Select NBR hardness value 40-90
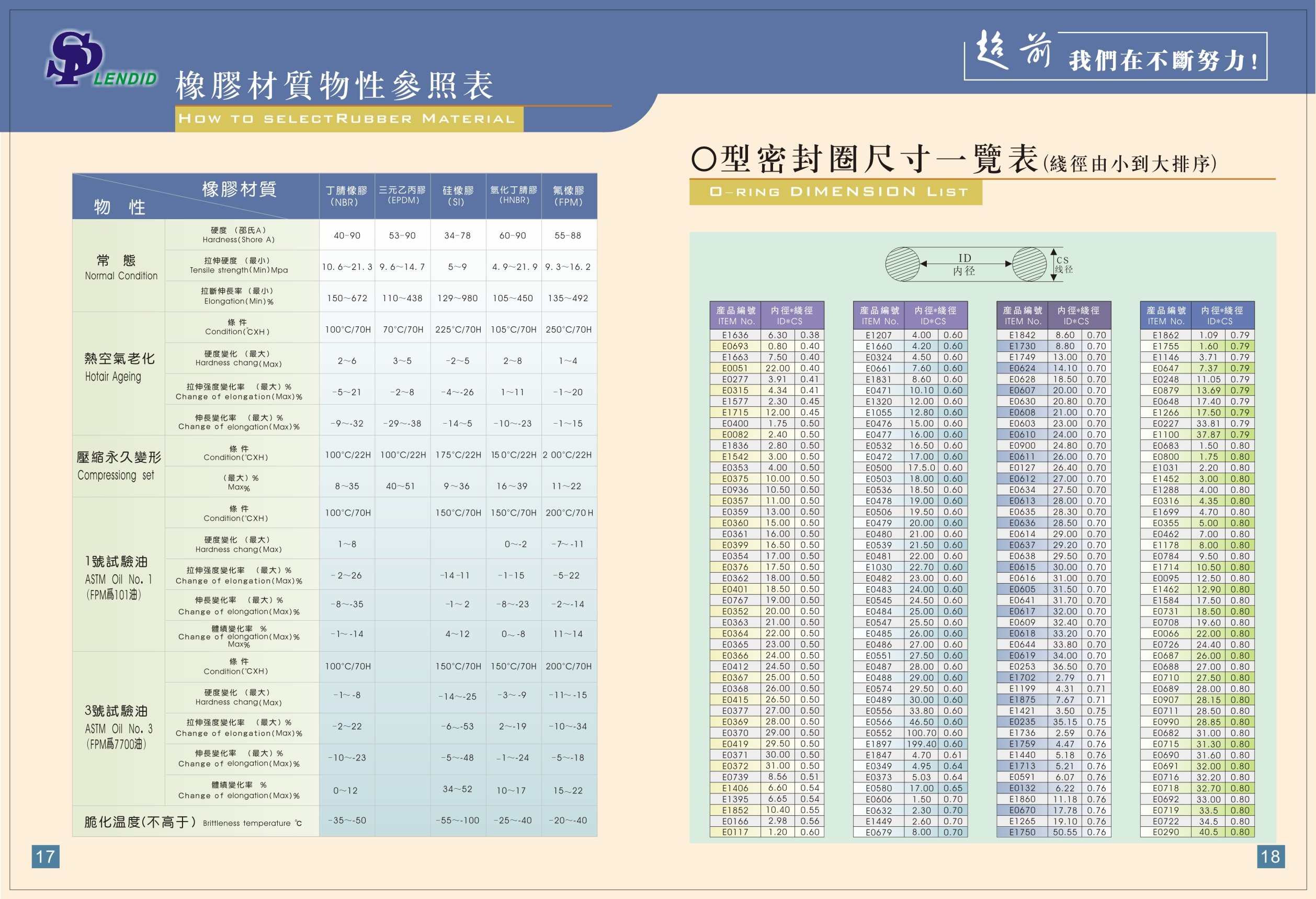This screenshot has width=1316, height=899. pyautogui.click(x=347, y=235)
